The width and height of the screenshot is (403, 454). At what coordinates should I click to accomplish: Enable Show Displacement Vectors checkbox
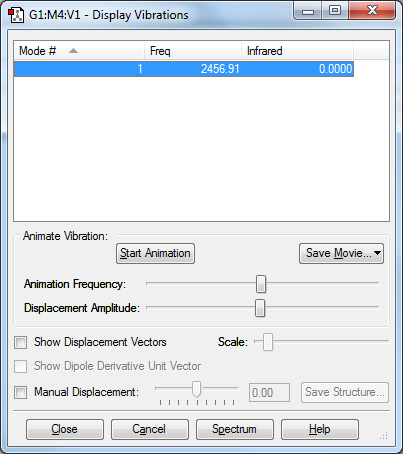point(21,342)
